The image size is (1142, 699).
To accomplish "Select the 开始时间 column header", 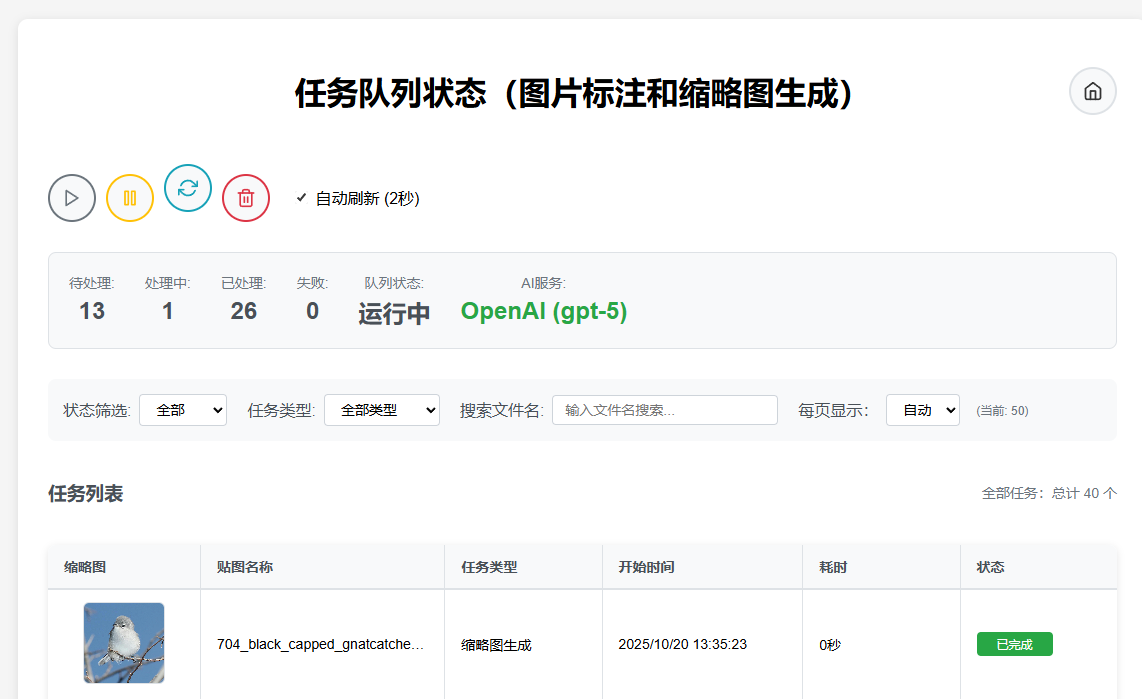I will (646, 567).
